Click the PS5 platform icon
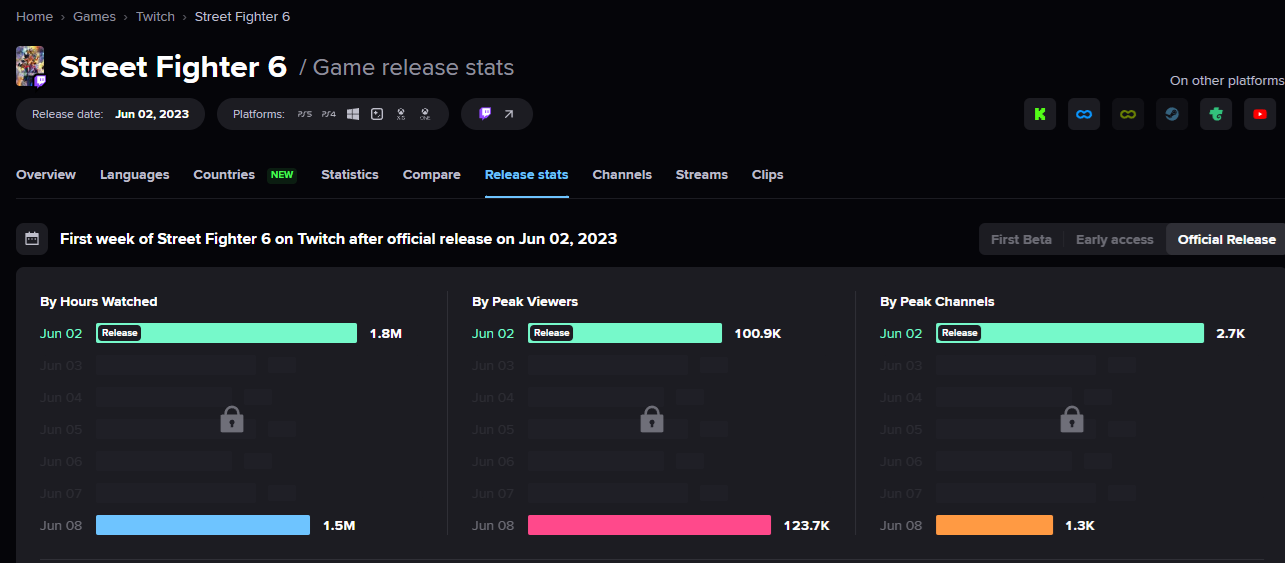This screenshot has height=563, width=1285. coord(304,114)
